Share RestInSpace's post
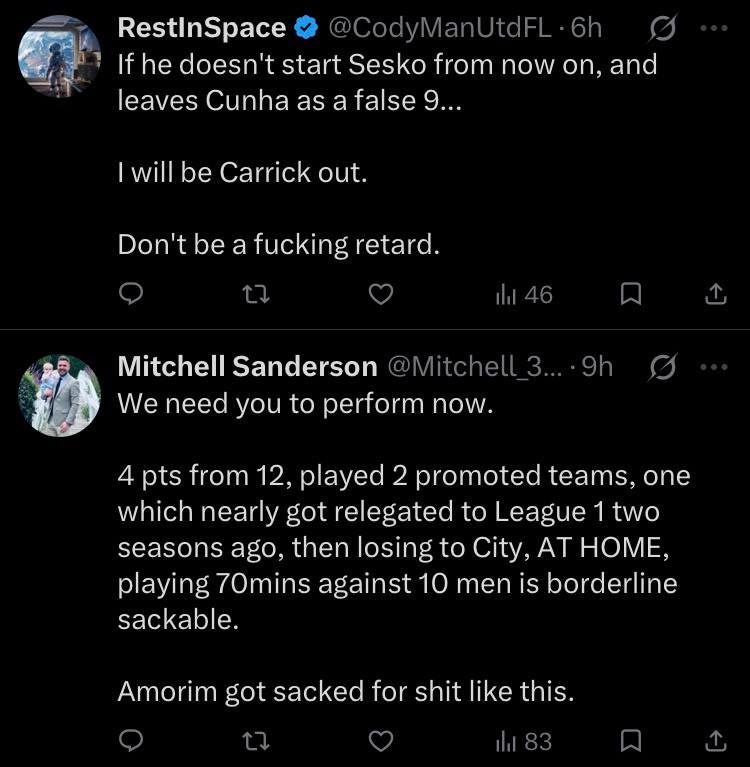The height and width of the screenshot is (767, 750). [x=716, y=294]
